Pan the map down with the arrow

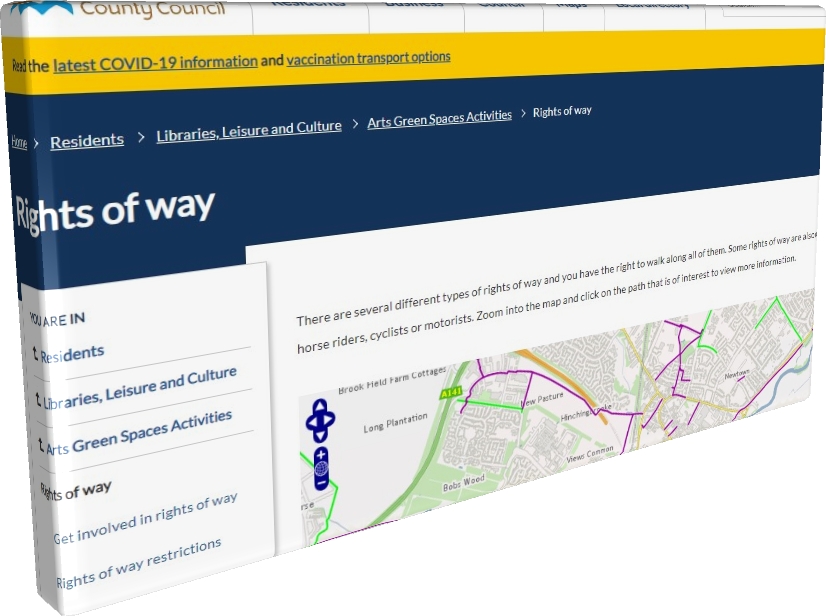tap(321, 435)
